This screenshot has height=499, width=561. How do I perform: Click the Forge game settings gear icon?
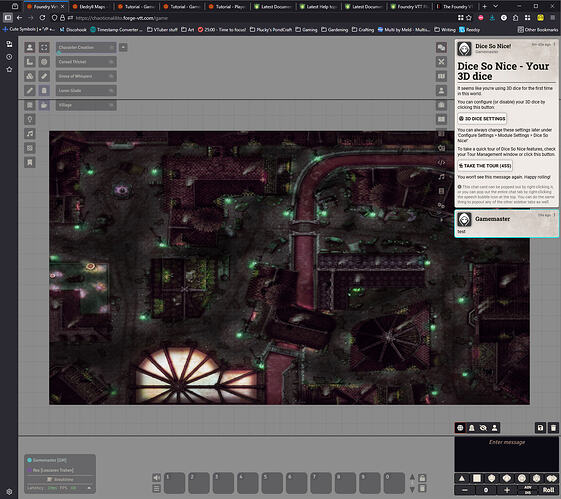pyautogui.click(x=9, y=492)
